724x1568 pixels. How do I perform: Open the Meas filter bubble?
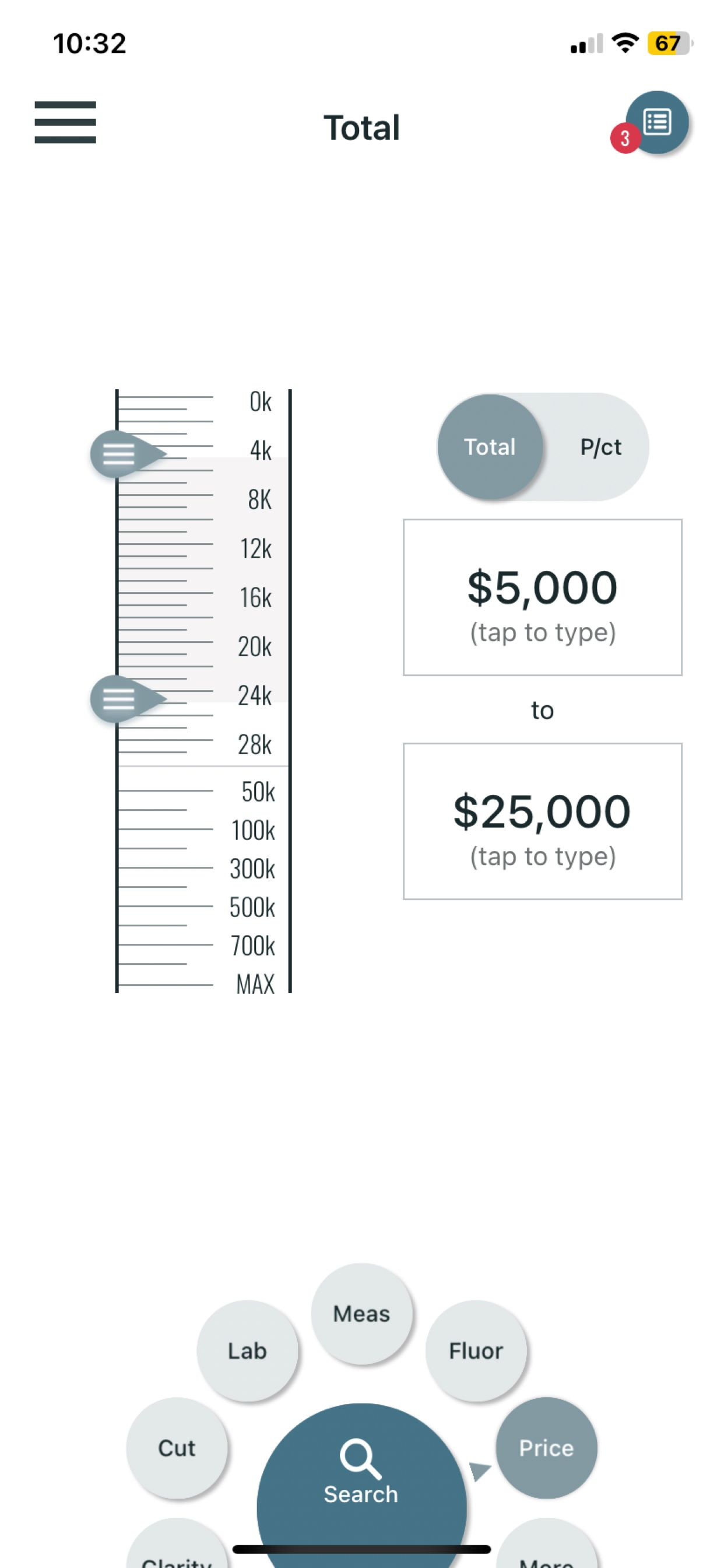tap(361, 1314)
